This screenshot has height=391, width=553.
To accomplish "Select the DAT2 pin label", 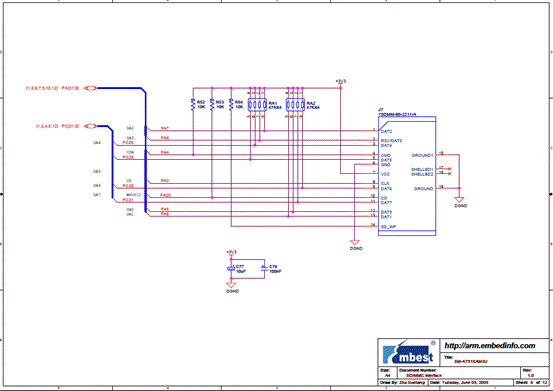I will pyautogui.click(x=386, y=132).
